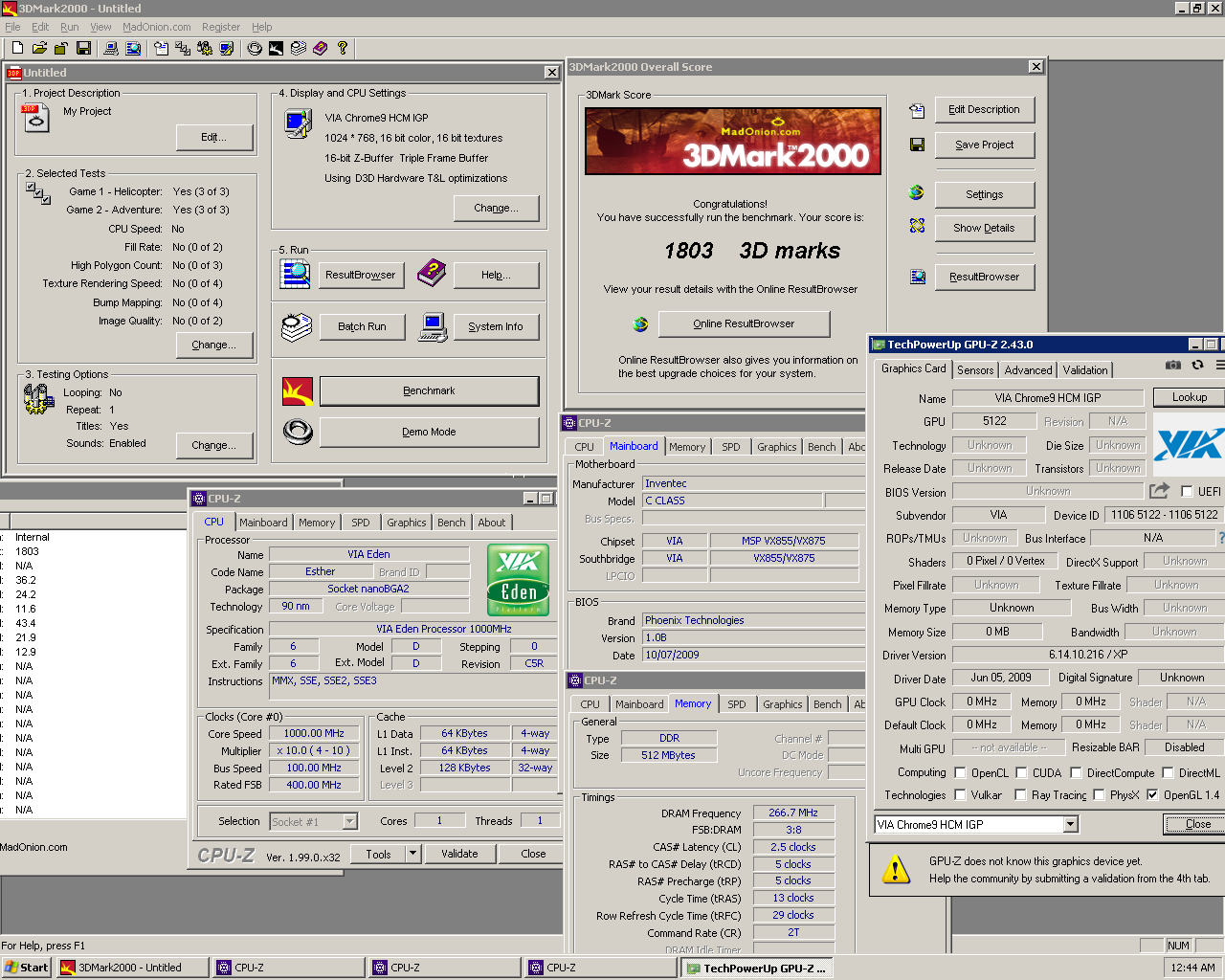Click the floppy icon beside Save Project
The image size is (1225, 980).
pyautogui.click(x=917, y=145)
